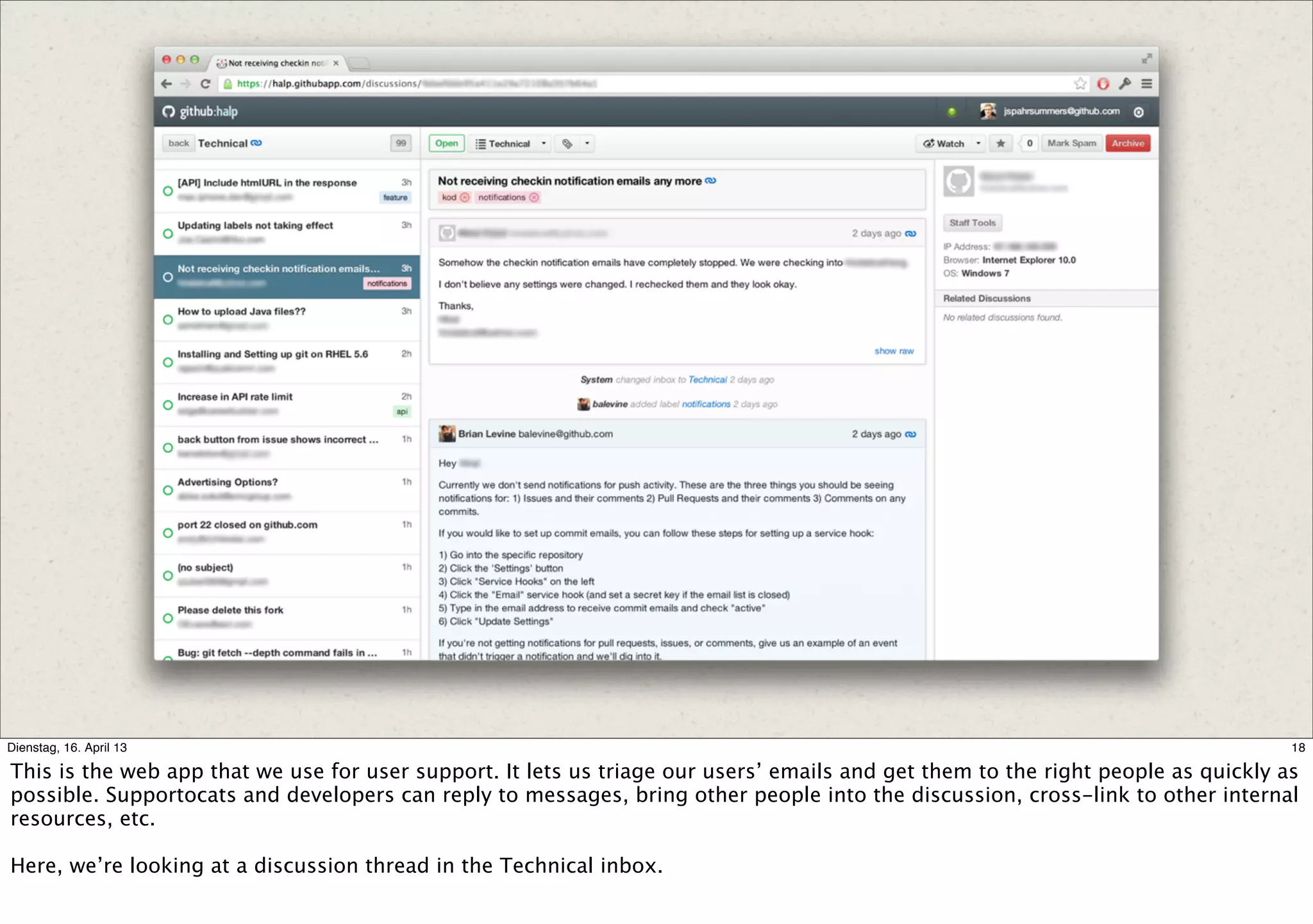Open the browser hamburger menu
Image resolution: width=1313 pixels, height=924 pixels.
coord(1147,84)
